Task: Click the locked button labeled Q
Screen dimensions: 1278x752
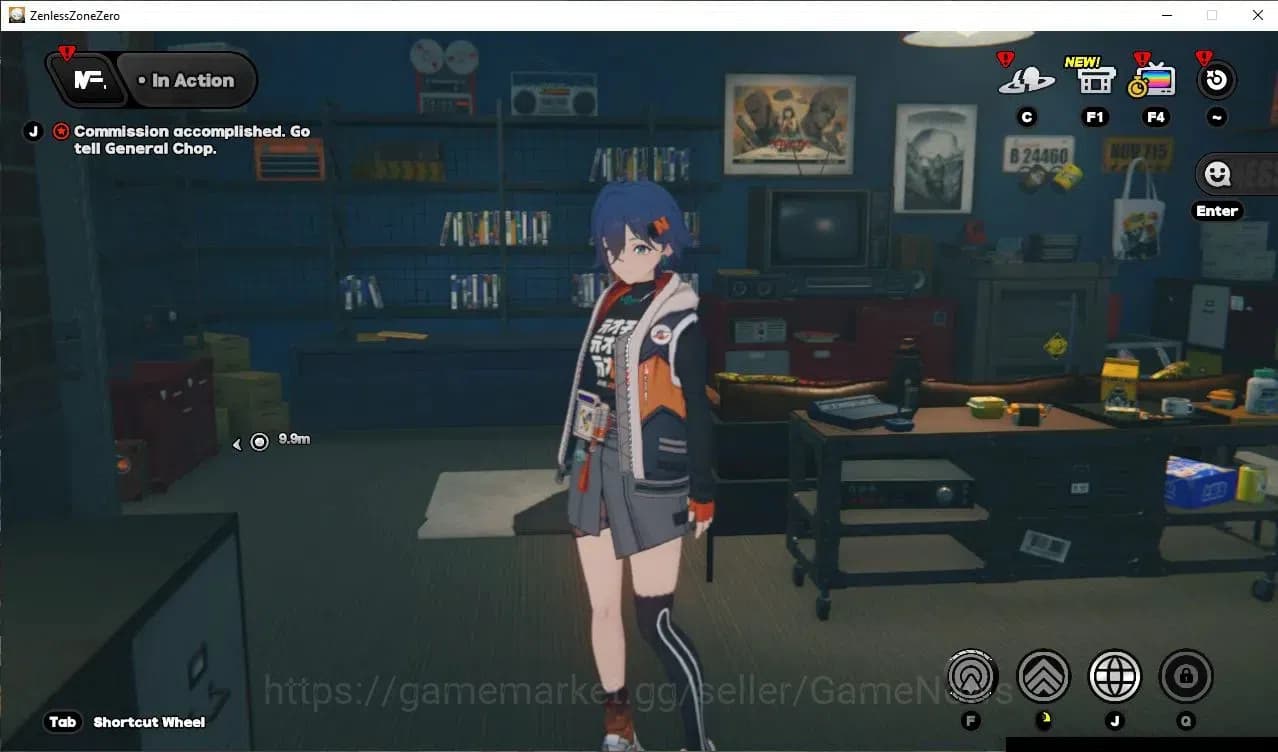Action: pos(1186,677)
